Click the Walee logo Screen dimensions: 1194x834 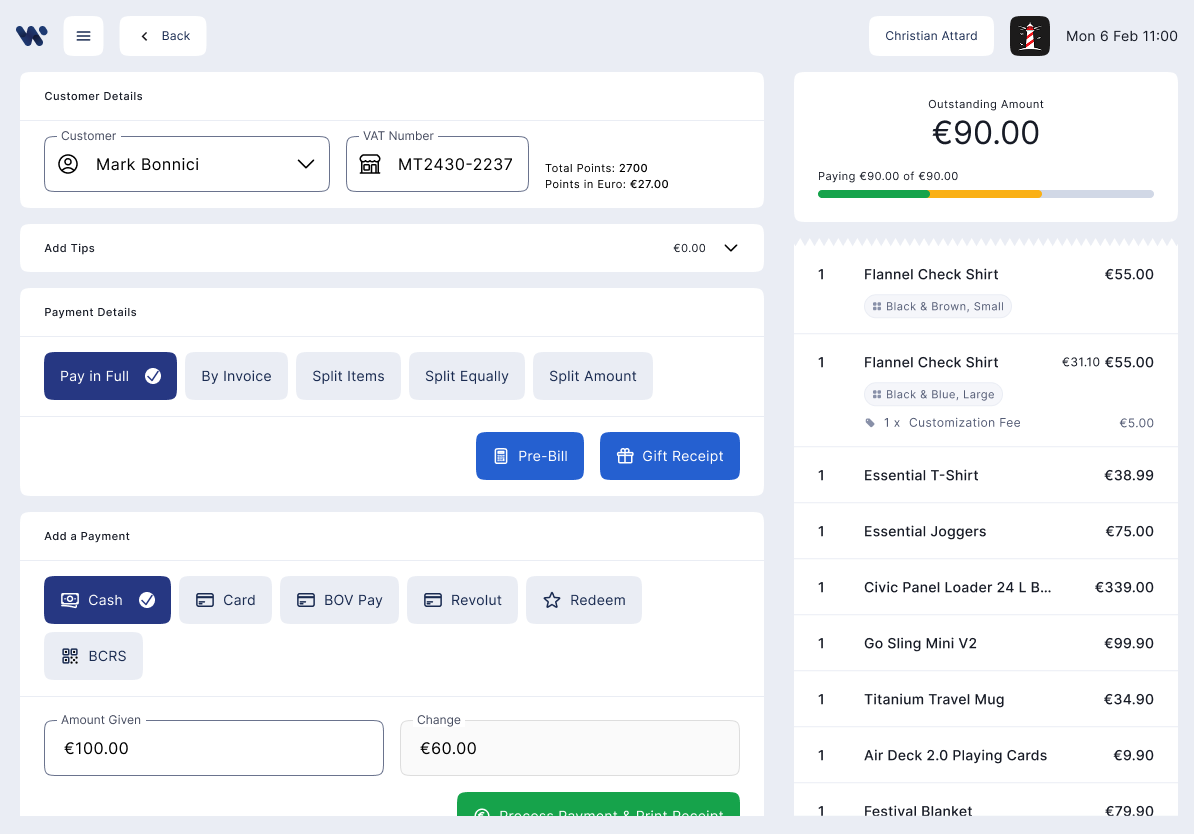(x=31, y=35)
